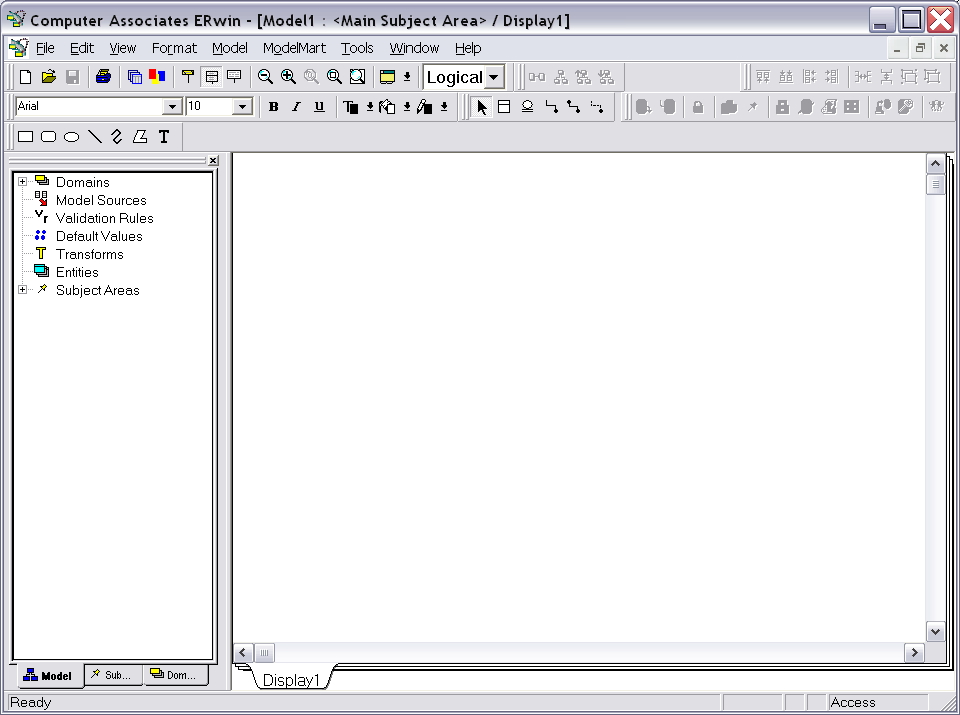Select the Identifying Relationship tool
The height and width of the screenshot is (715, 960).
click(x=551, y=107)
